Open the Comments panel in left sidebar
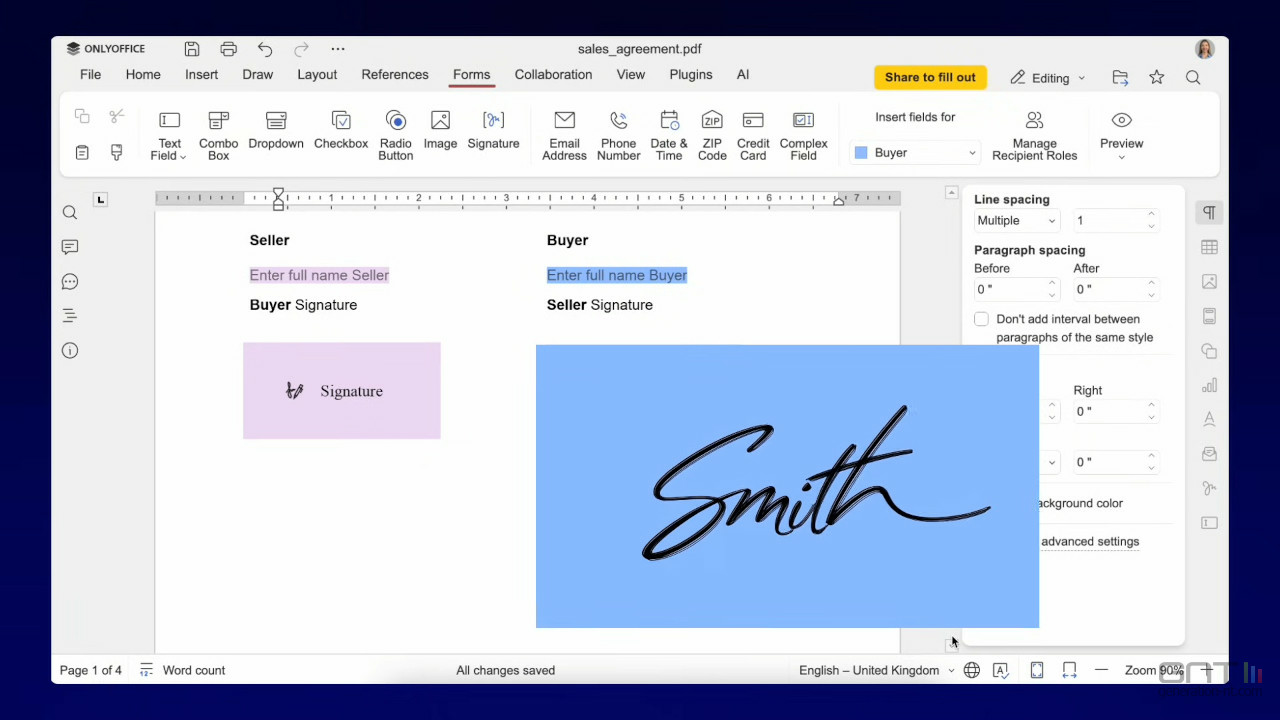1280x720 pixels. click(x=70, y=247)
